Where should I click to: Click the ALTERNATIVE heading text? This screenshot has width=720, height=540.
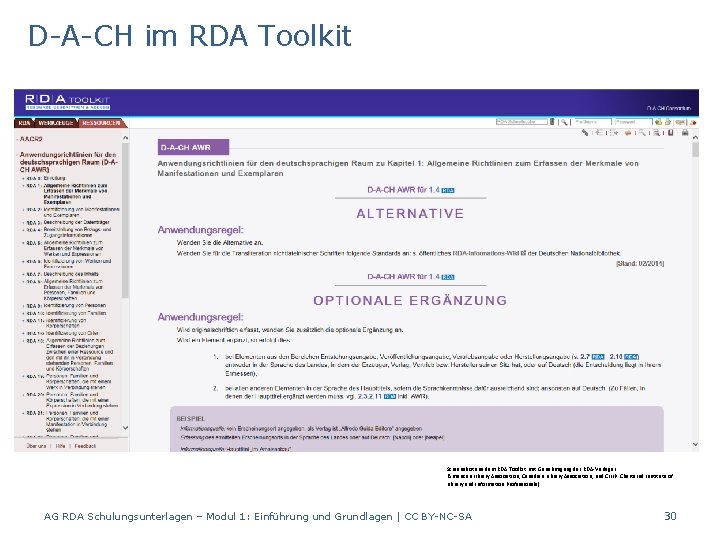pyautogui.click(x=411, y=214)
